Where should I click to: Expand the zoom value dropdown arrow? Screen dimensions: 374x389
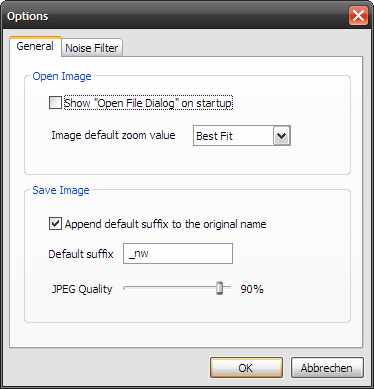(282, 135)
